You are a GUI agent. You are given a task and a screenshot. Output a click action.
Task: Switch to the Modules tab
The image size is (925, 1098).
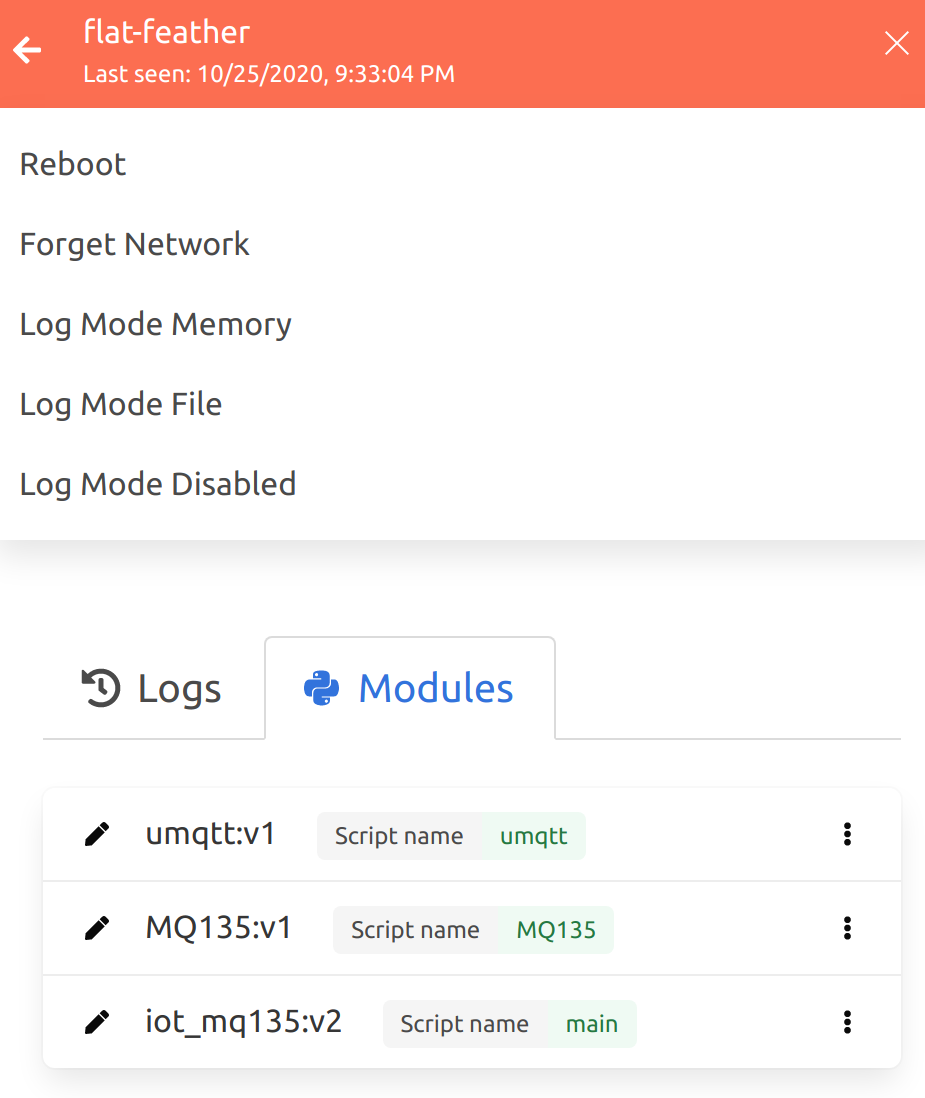click(410, 688)
